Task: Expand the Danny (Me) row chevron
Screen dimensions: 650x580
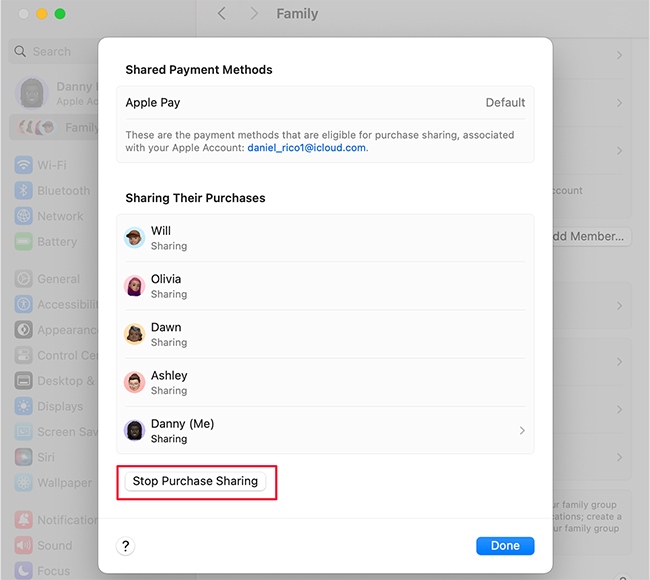Action: click(522, 431)
